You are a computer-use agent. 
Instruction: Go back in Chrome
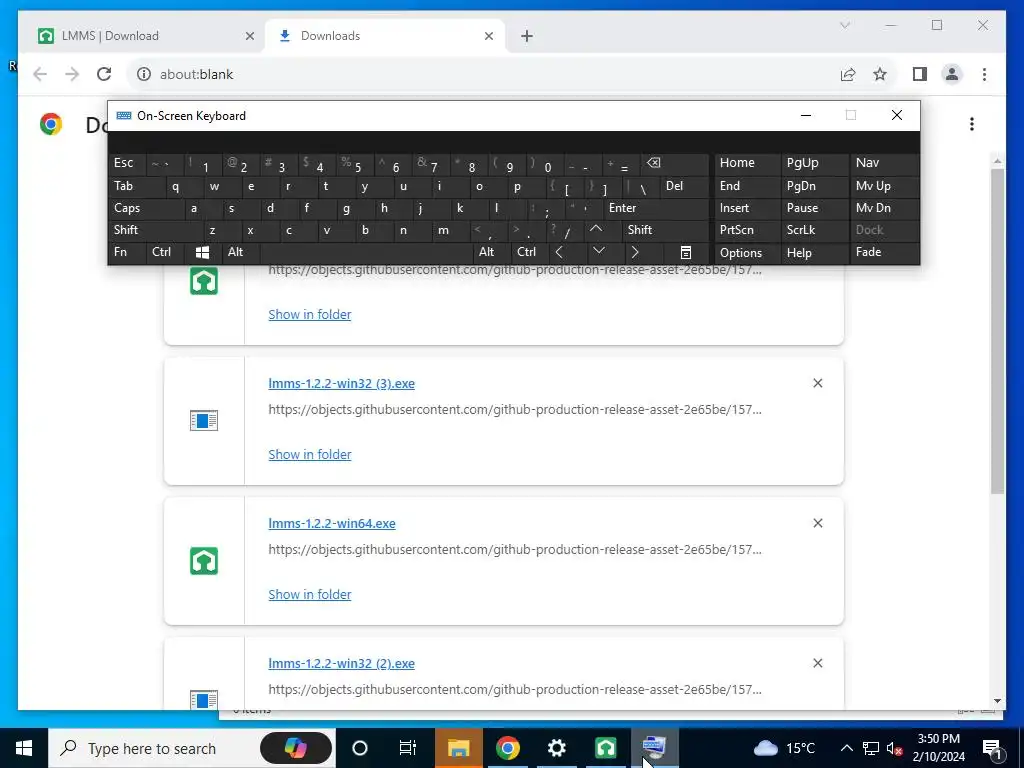pos(40,74)
